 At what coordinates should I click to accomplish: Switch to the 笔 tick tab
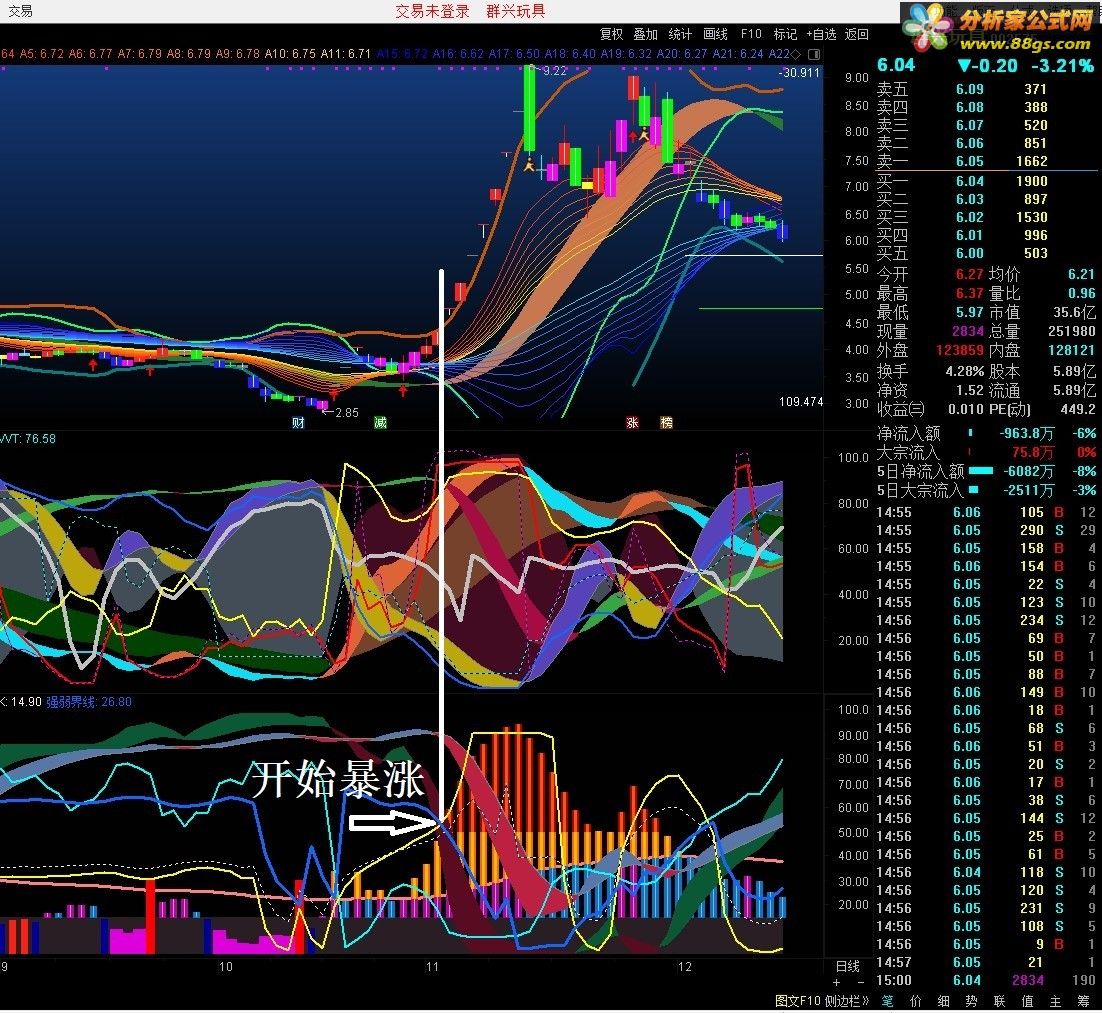(888, 1000)
